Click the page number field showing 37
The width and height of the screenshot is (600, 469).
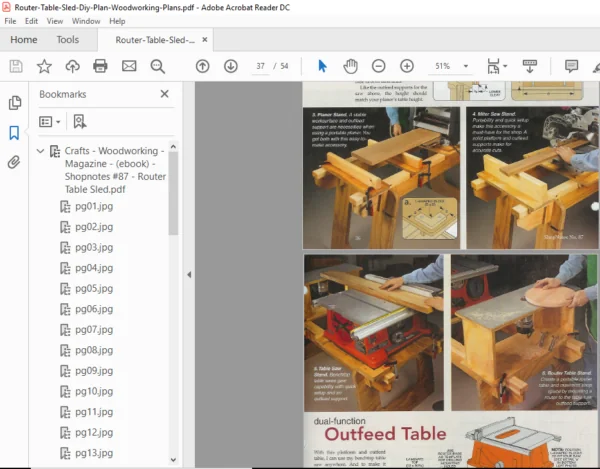[x=261, y=66]
